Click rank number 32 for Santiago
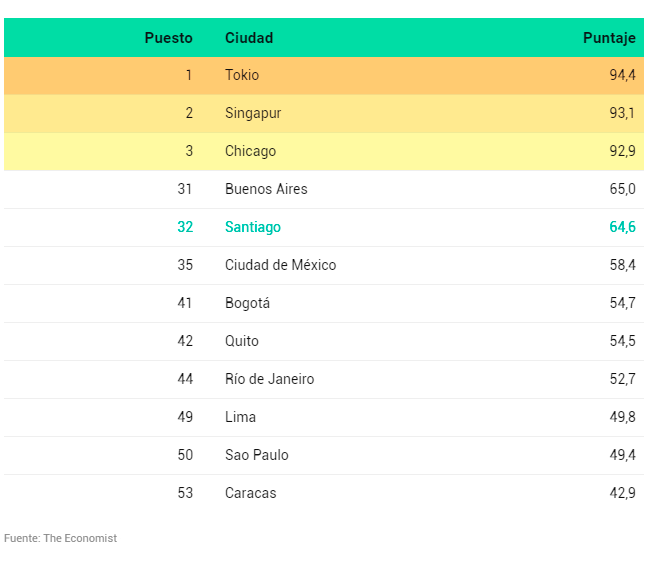 (185, 227)
